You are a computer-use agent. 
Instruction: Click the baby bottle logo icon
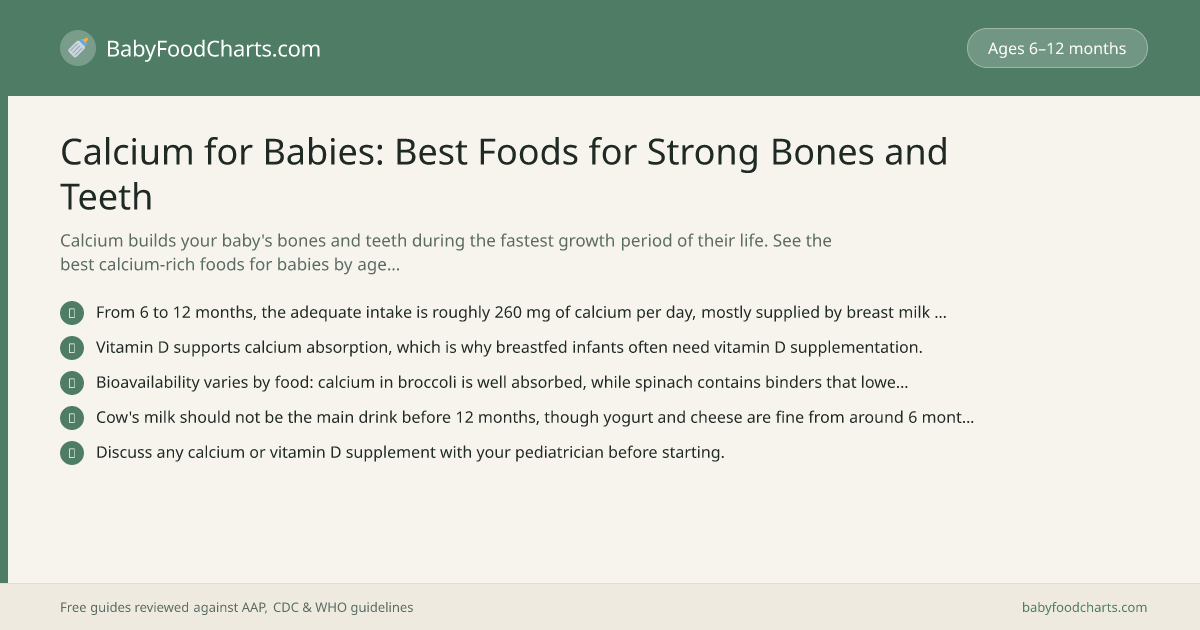pyautogui.click(x=78, y=48)
